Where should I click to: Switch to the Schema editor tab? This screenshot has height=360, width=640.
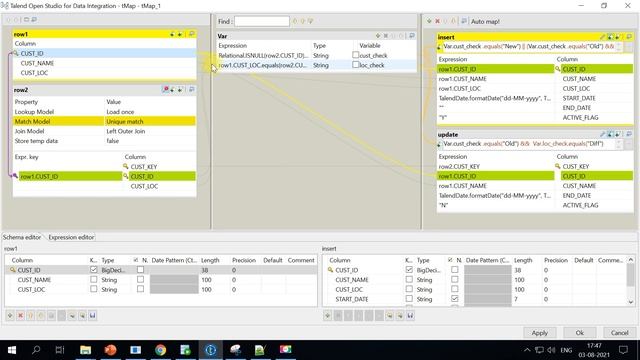[22, 237]
